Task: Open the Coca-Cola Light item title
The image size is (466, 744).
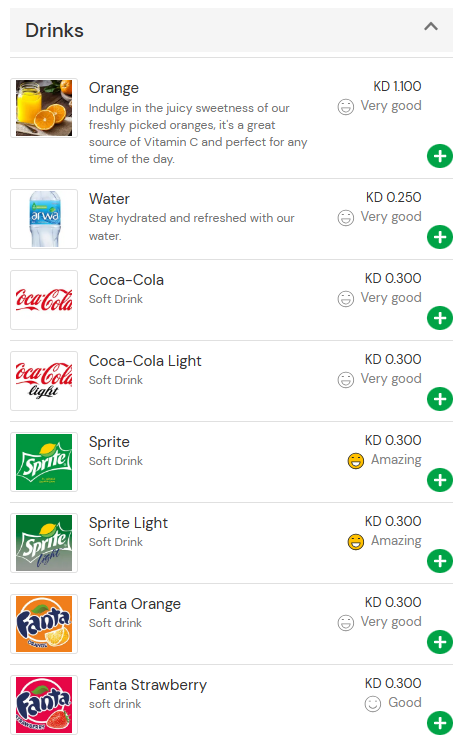Action: coord(145,361)
